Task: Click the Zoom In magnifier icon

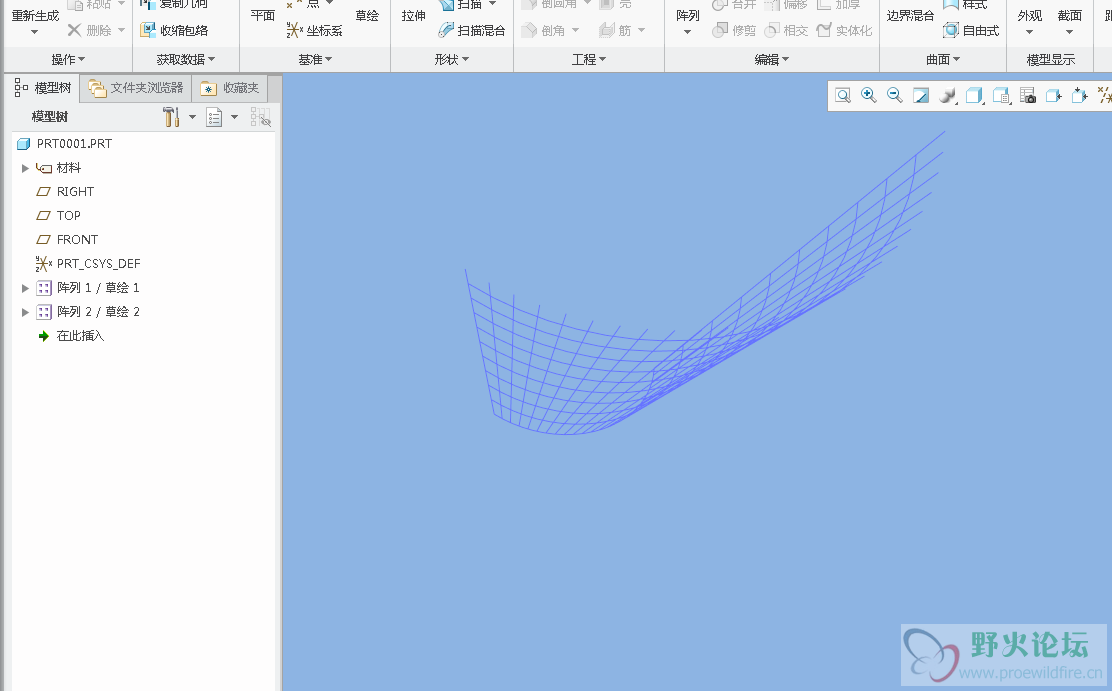Action: coord(869,96)
